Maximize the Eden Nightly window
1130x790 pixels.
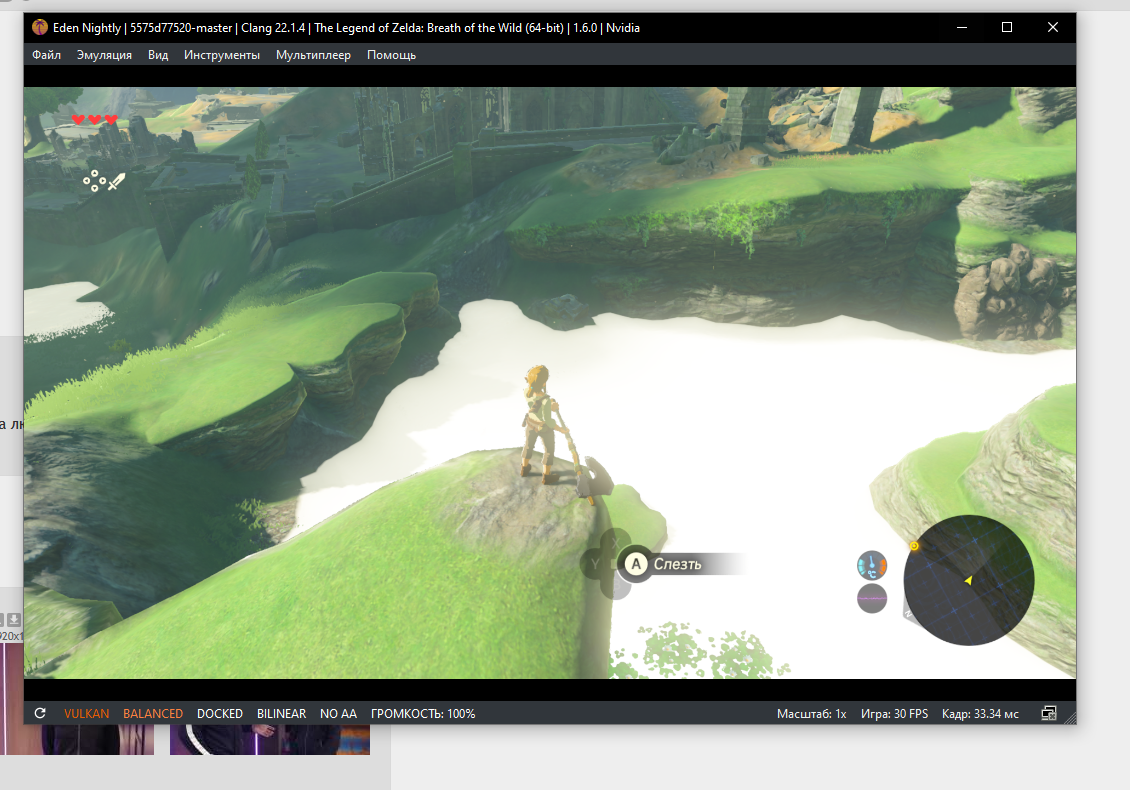[x=1007, y=27]
